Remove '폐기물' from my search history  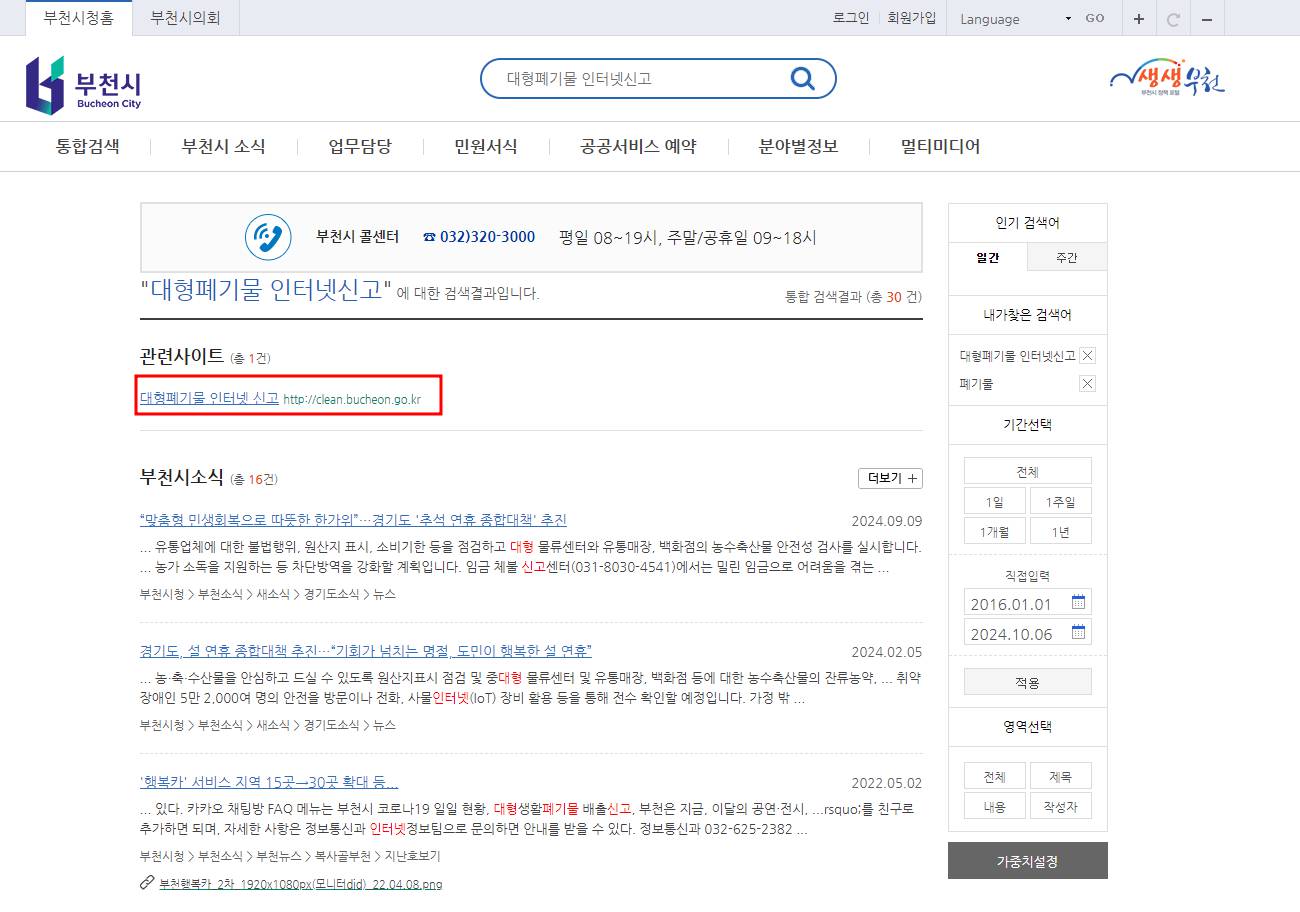click(1088, 383)
